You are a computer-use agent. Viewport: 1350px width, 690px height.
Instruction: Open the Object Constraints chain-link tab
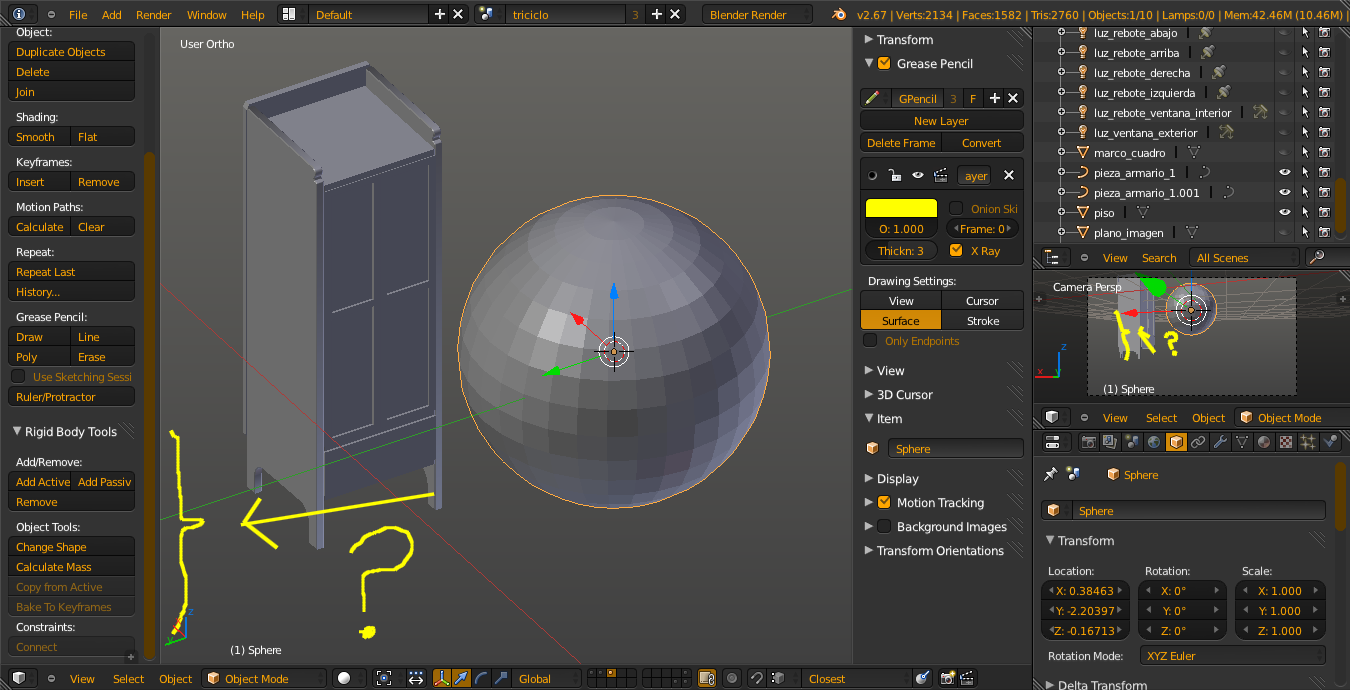(x=1198, y=442)
